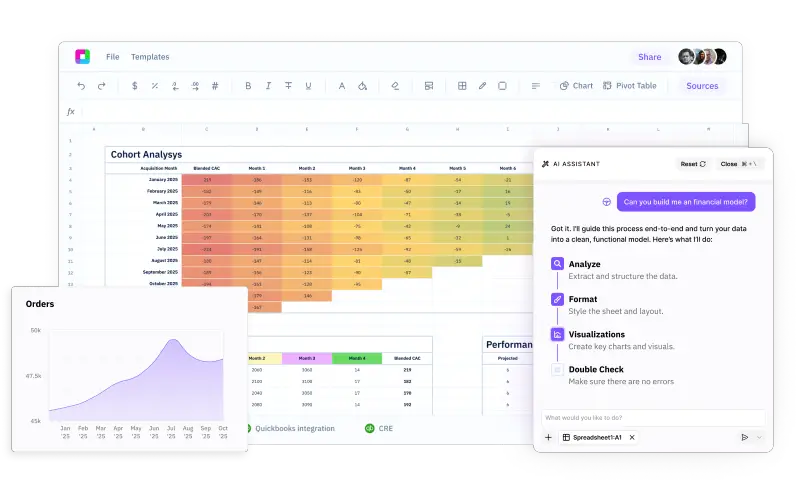Reset the AI Assistant conversation
The image size is (800, 484).
click(693, 164)
